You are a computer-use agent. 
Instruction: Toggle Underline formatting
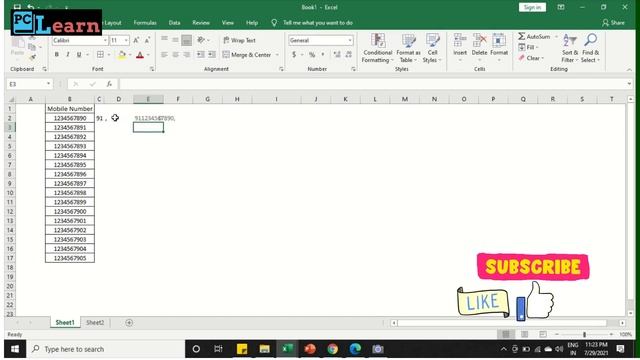point(79,54)
